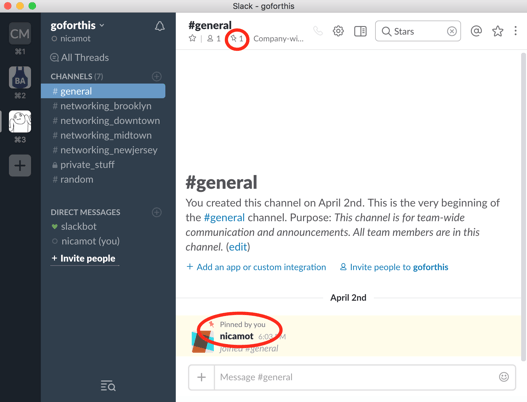Show mentions with @ icon
527x402 pixels.
click(476, 31)
